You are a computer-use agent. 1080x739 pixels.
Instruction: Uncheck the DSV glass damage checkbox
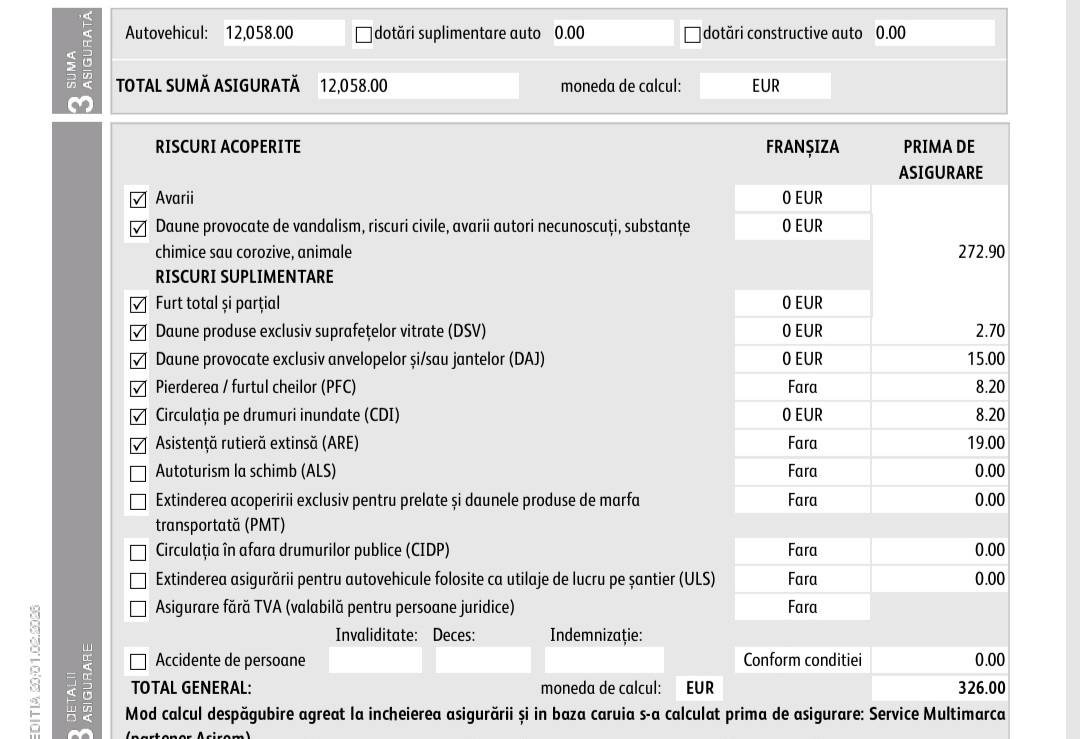click(x=138, y=333)
